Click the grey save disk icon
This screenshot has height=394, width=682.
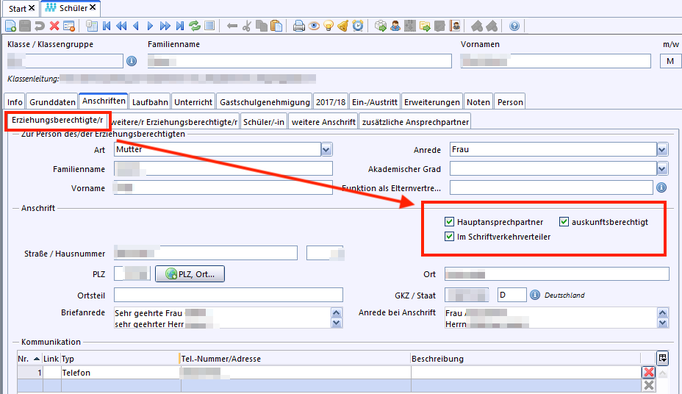(25, 26)
